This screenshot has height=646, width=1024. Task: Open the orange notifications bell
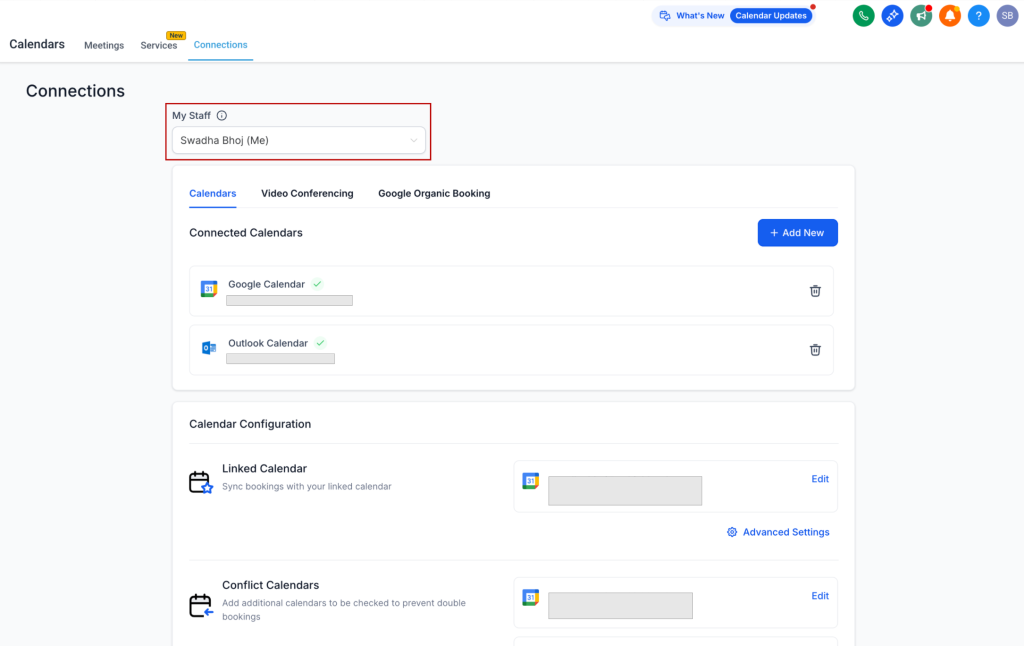950,16
